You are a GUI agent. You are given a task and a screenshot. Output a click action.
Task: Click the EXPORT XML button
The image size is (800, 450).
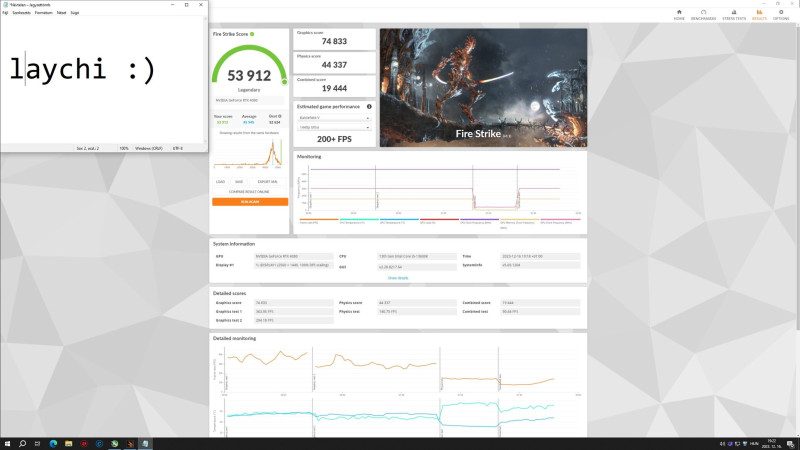pos(268,182)
